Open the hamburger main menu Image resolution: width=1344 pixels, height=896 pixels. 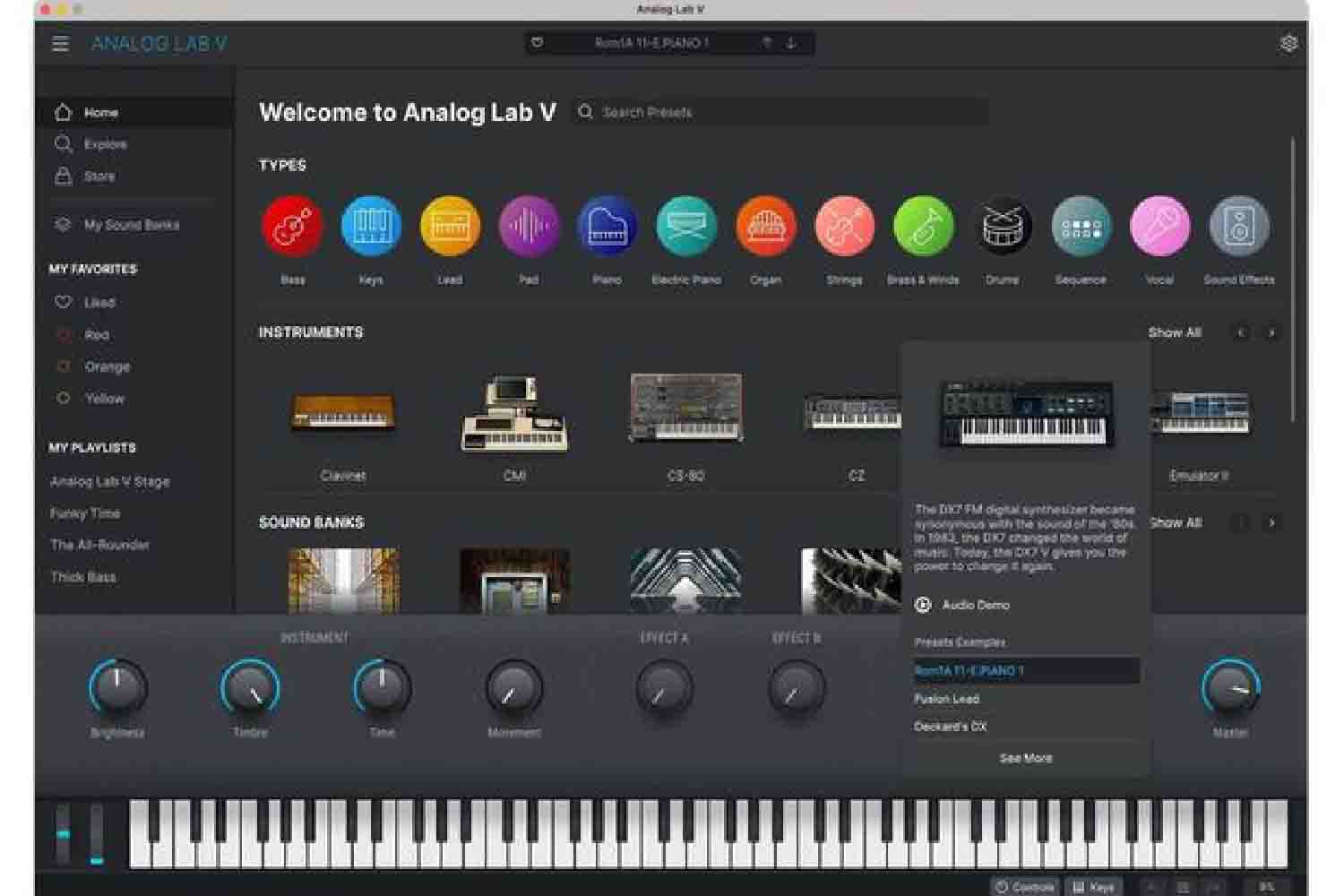(x=60, y=43)
